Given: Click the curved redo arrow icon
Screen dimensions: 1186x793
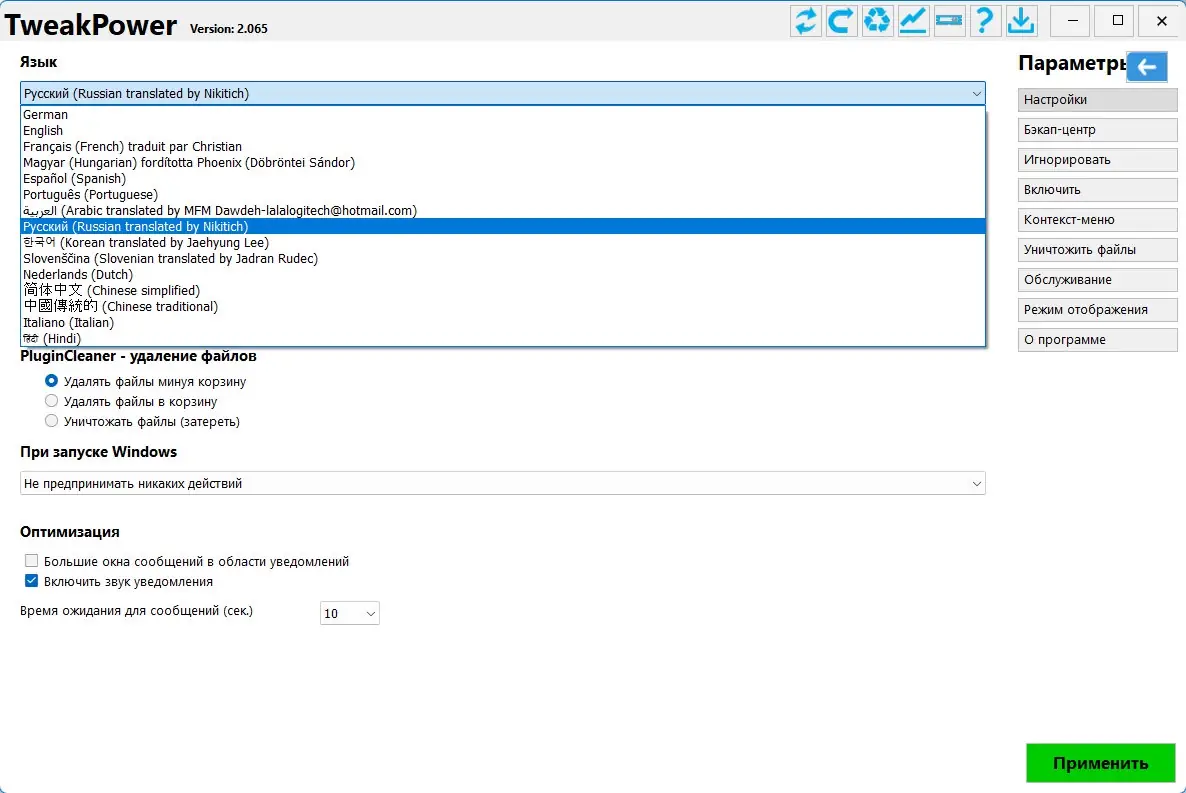Looking at the screenshot, I should [x=841, y=20].
